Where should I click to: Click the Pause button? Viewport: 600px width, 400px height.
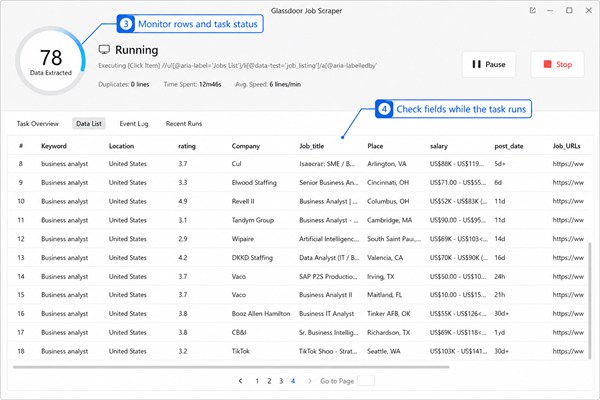(x=488, y=64)
